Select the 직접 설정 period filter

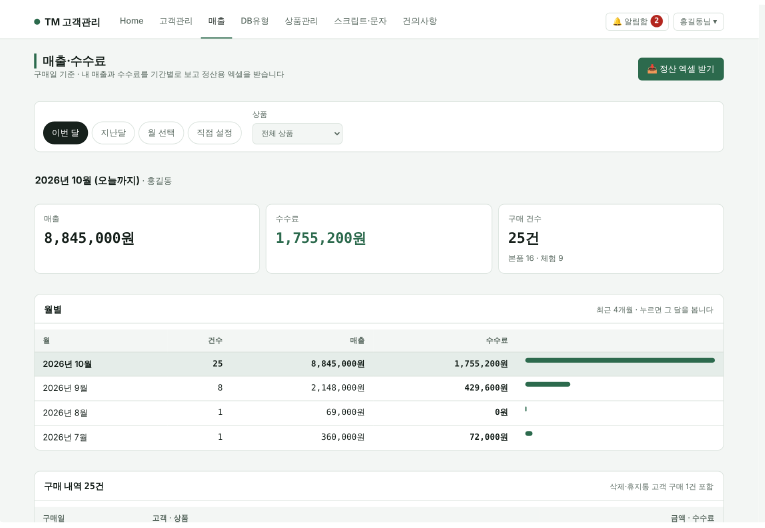click(214, 133)
